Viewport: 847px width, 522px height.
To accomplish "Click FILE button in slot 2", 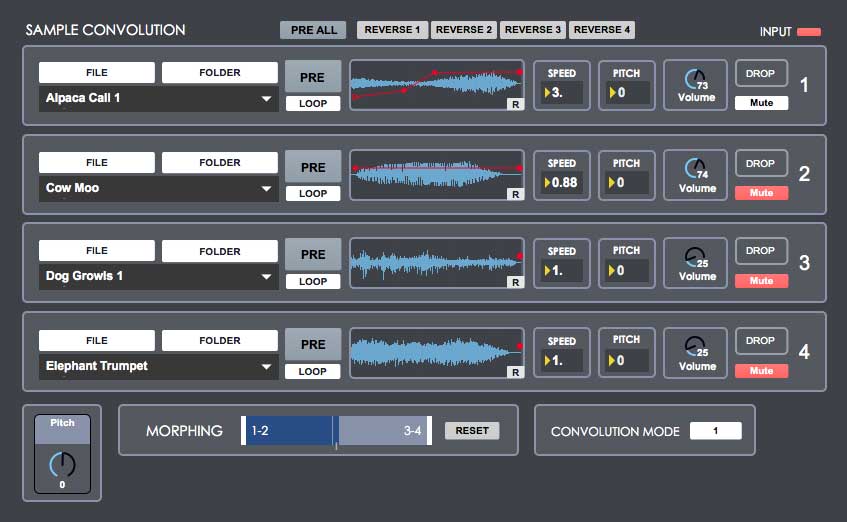I will 97,163.
